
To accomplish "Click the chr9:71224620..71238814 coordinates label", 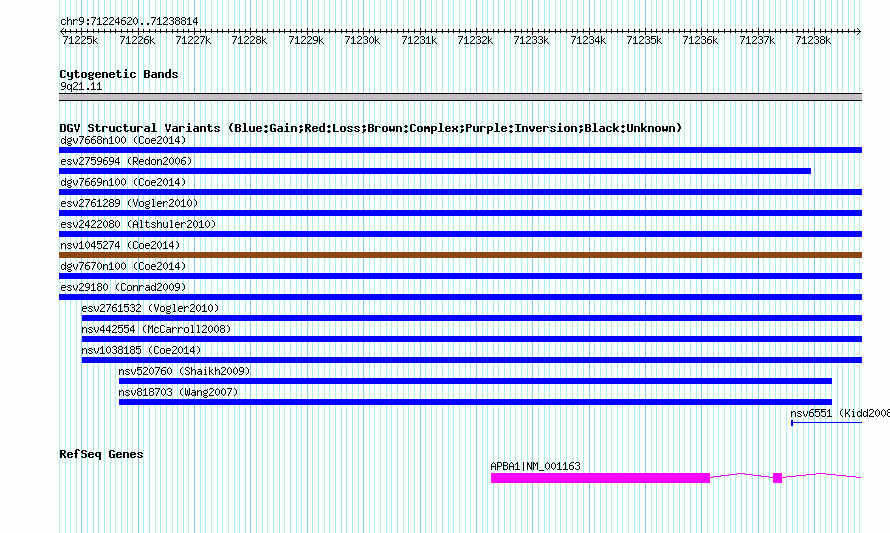I will (x=129, y=22).
